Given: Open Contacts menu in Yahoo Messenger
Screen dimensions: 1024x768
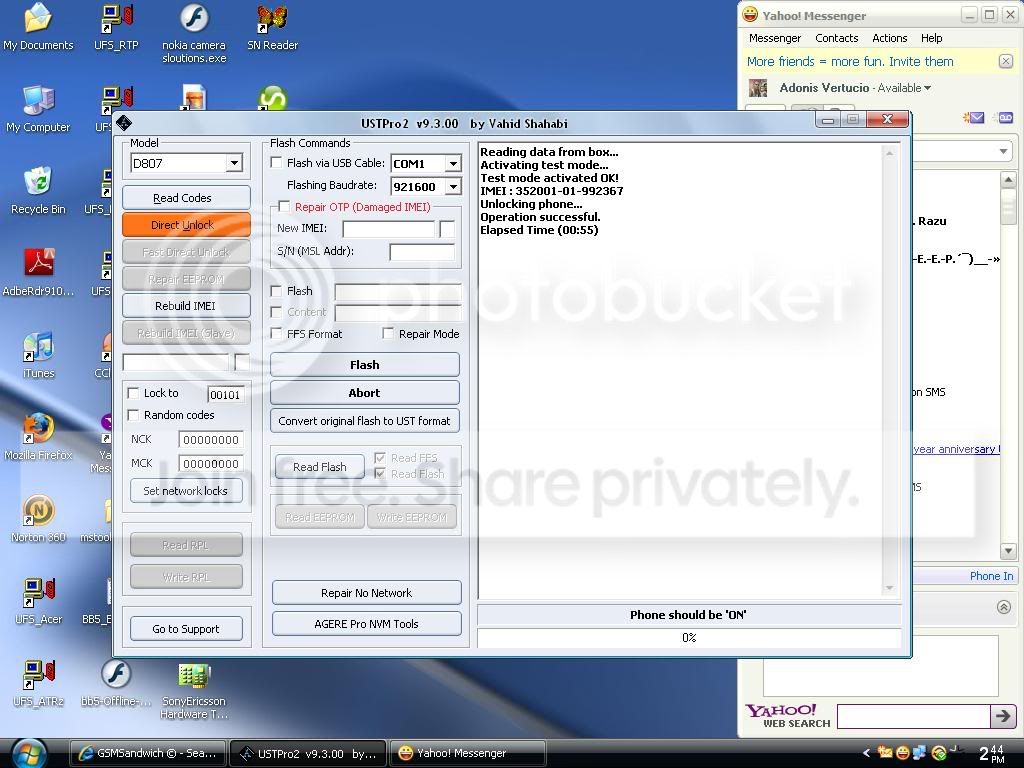Looking at the screenshot, I should 836,38.
